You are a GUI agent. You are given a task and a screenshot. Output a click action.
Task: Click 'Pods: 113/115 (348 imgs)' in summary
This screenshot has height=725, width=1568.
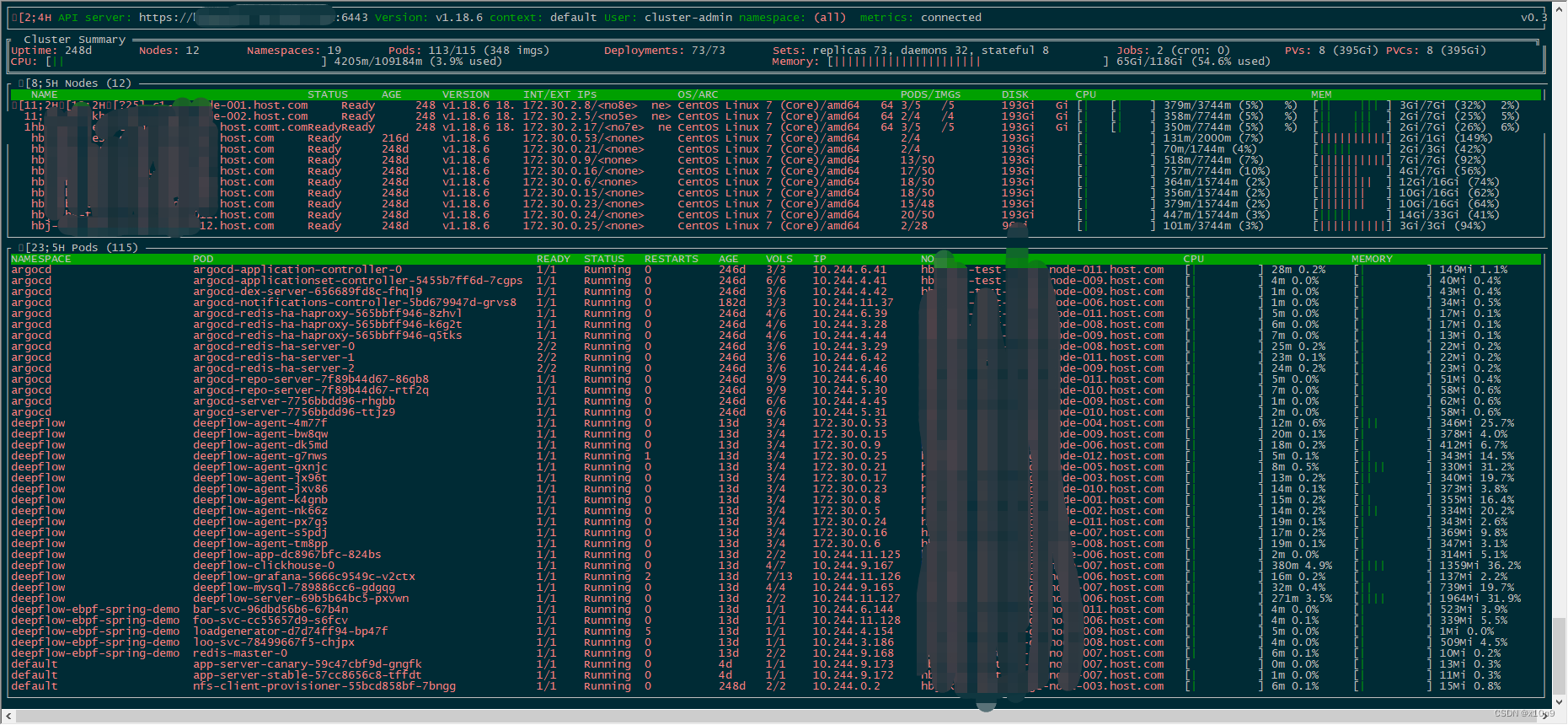click(469, 51)
